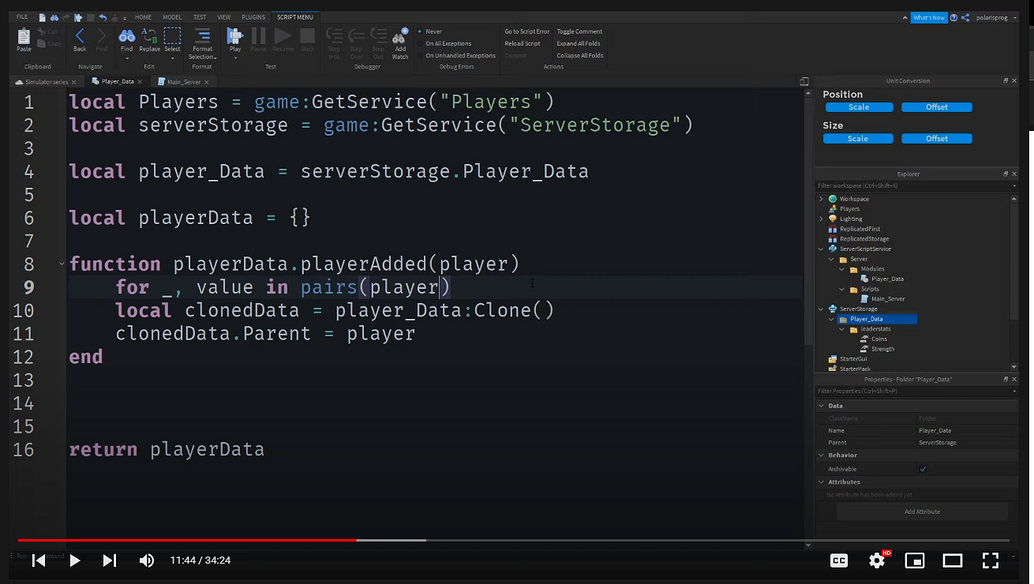Image resolution: width=1034 pixels, height=584 pixels.
Task: Switch to theater mode view
Action: tap(952, 560)
